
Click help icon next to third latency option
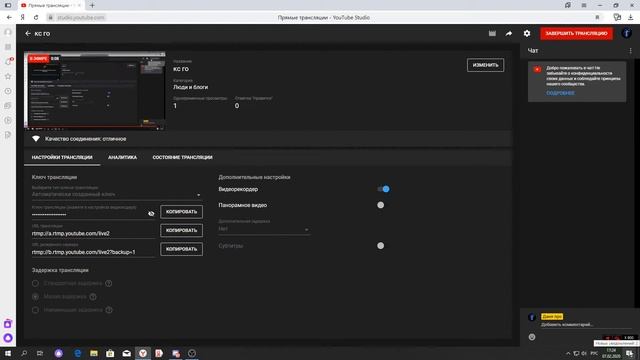click(109, 310)
